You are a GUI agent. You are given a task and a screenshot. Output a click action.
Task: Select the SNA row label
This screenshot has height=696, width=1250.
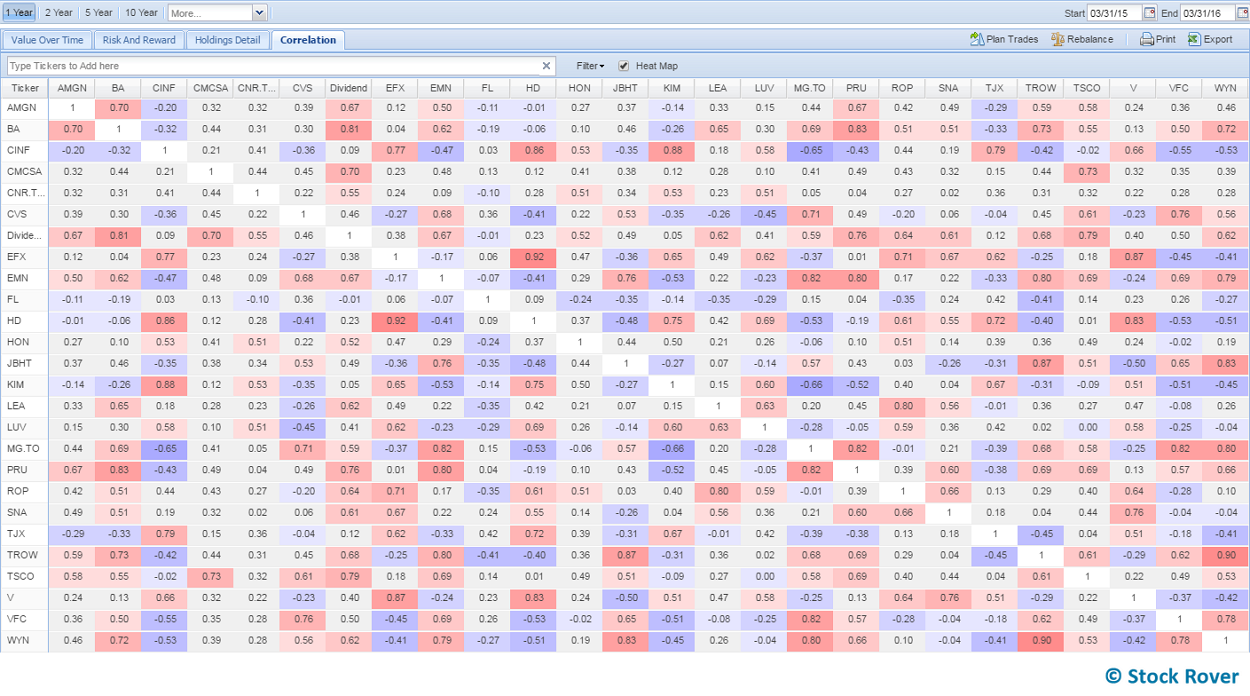(24, 512)
